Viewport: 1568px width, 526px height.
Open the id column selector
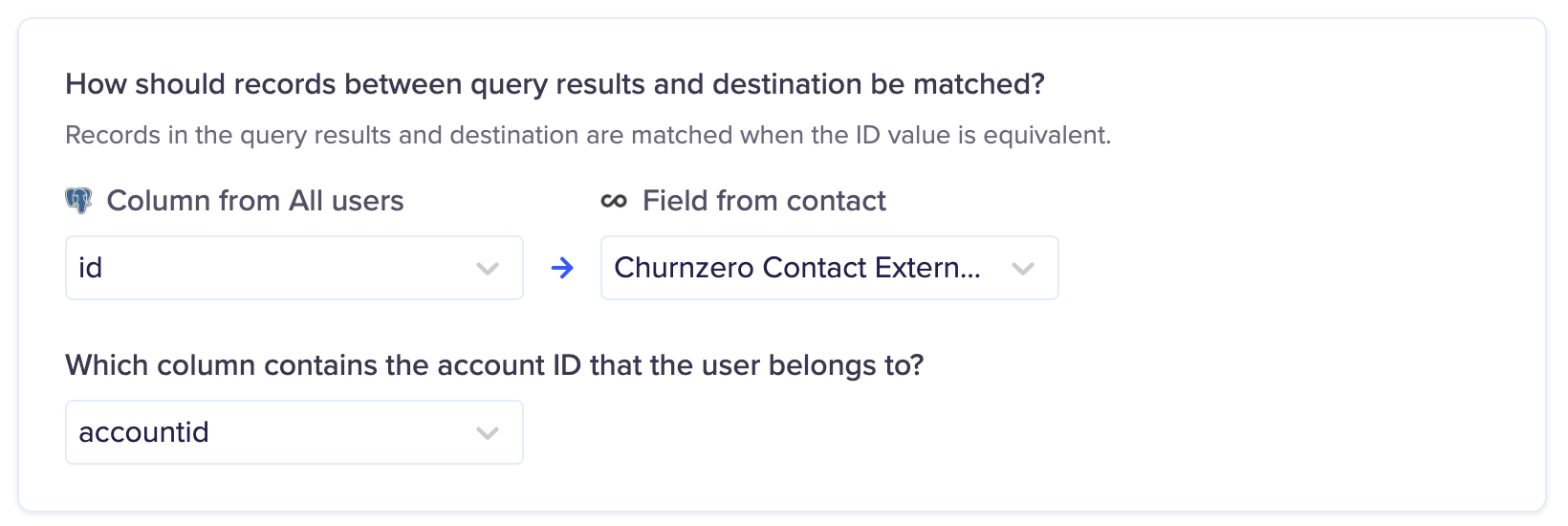click(x=294, y=268)
